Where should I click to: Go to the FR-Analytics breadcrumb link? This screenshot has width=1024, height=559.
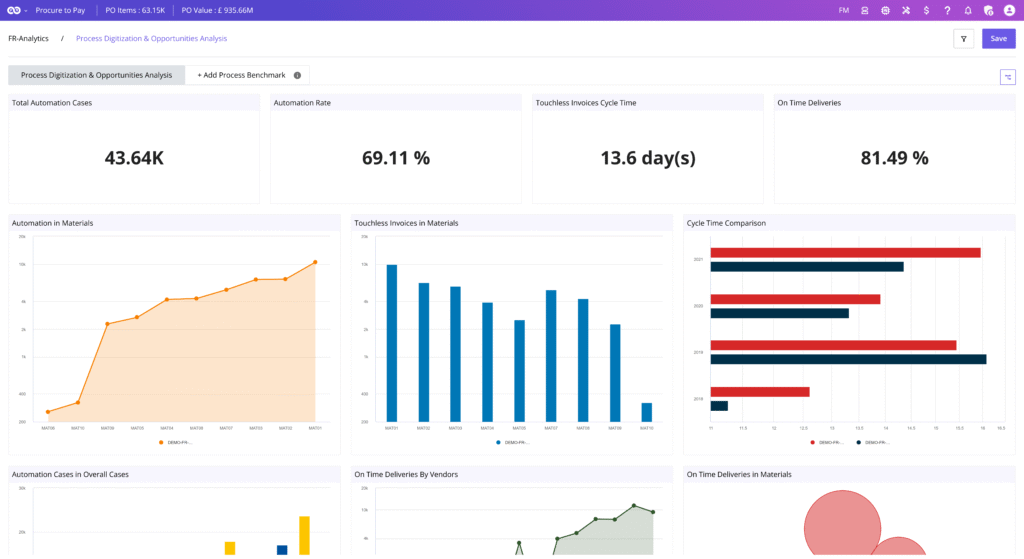(28, 39)
